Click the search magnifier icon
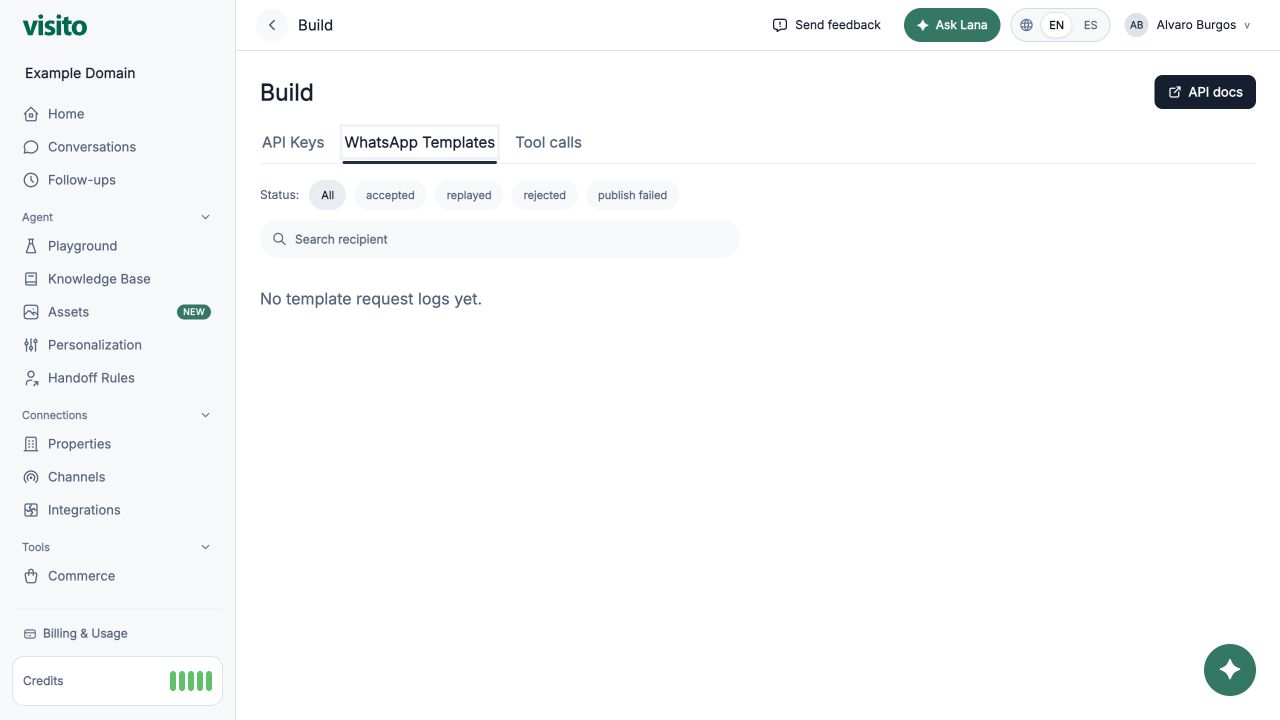Screen dimensions: 1280x720 coord(280,239)
